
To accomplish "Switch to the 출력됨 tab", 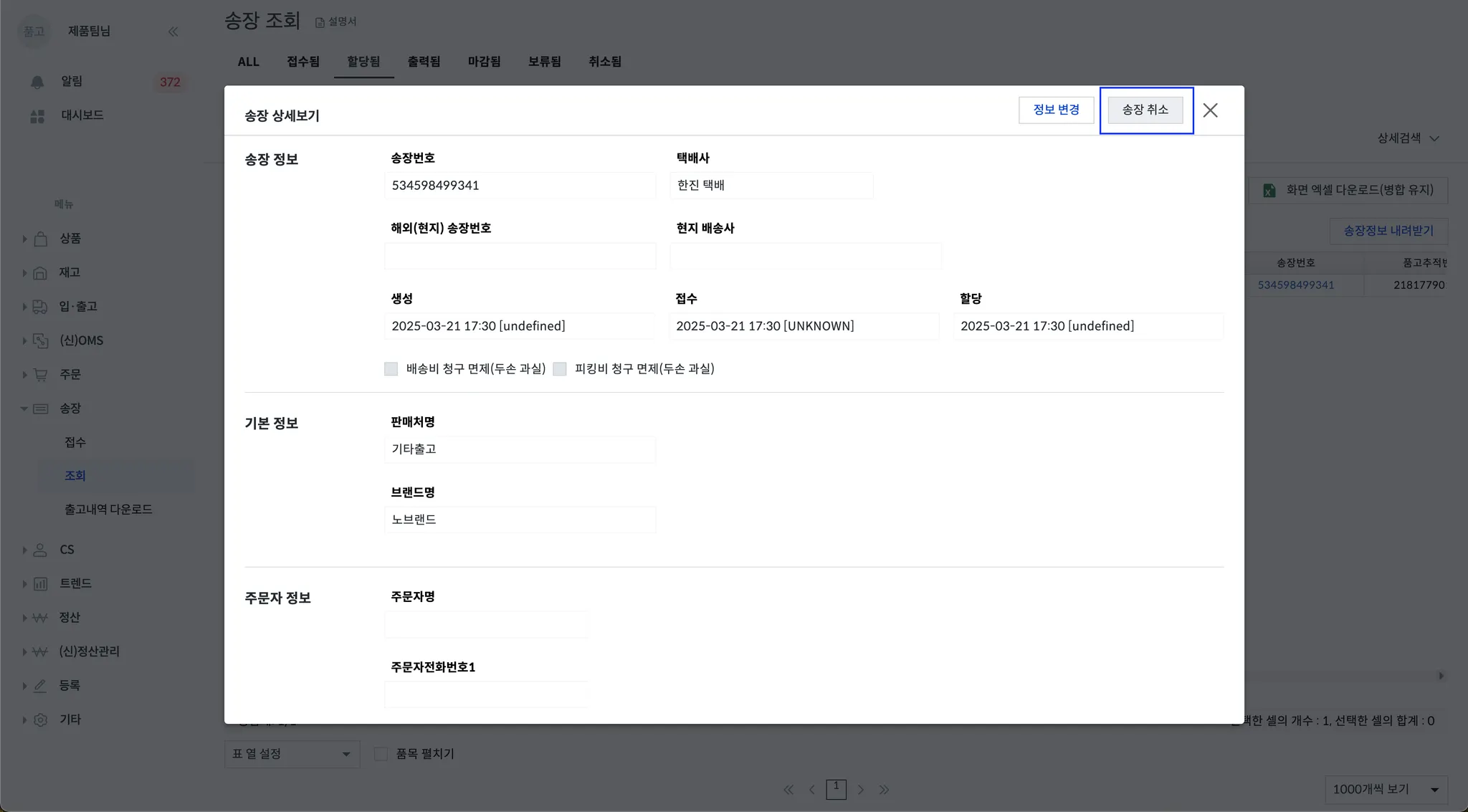I will coord(424,62).
